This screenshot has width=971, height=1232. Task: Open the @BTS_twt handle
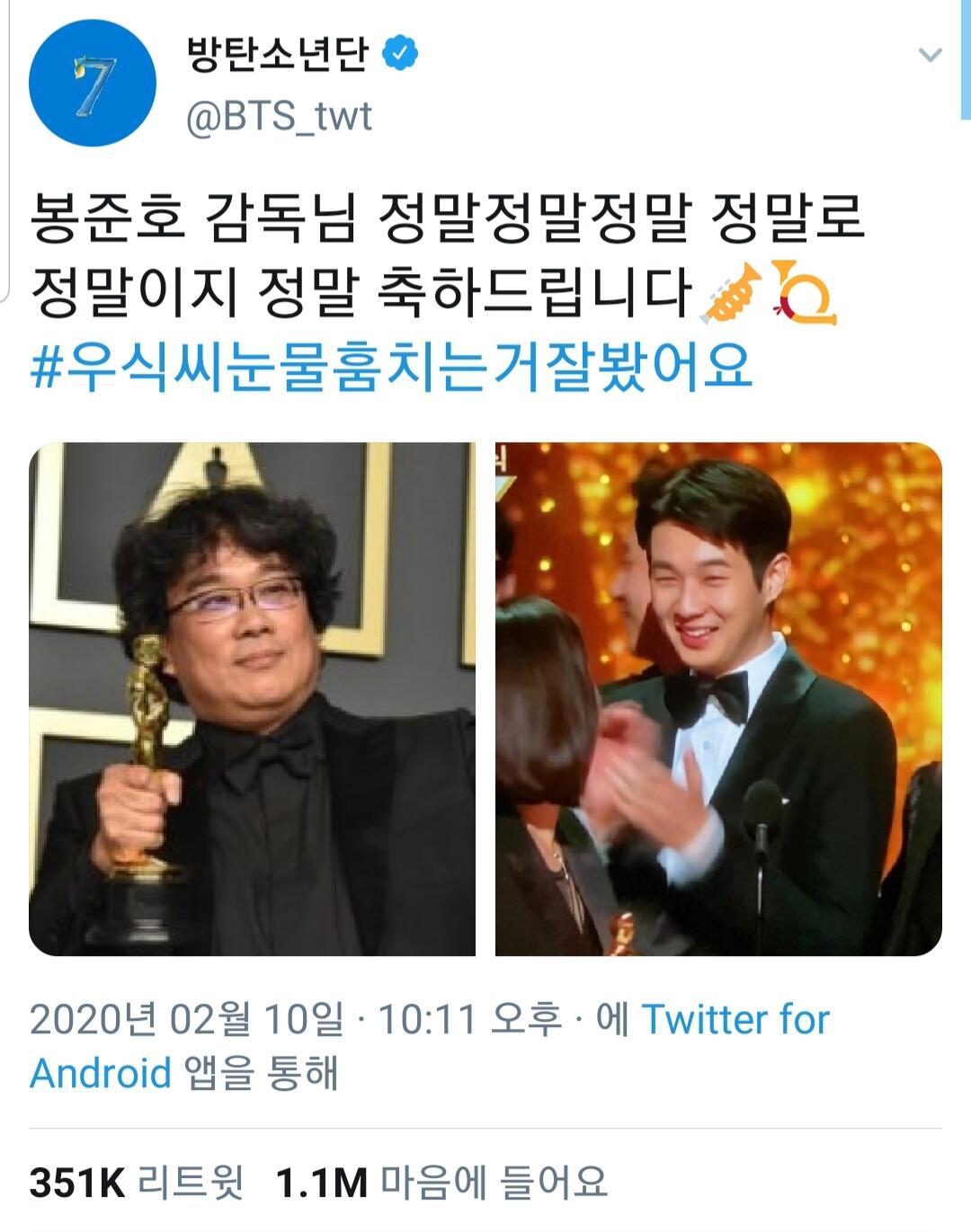(279, 117)
